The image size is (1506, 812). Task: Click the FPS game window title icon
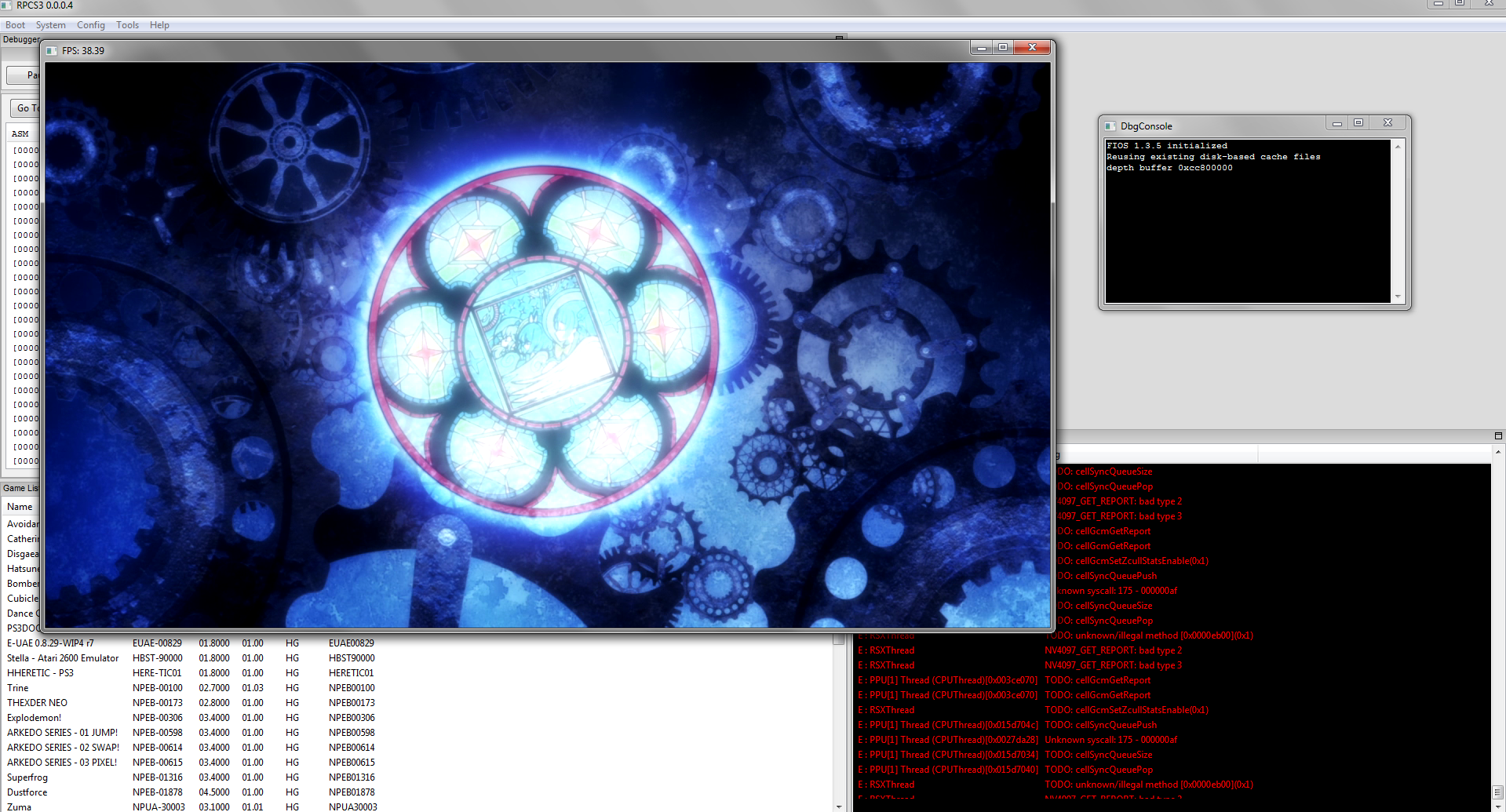[52, 51]
